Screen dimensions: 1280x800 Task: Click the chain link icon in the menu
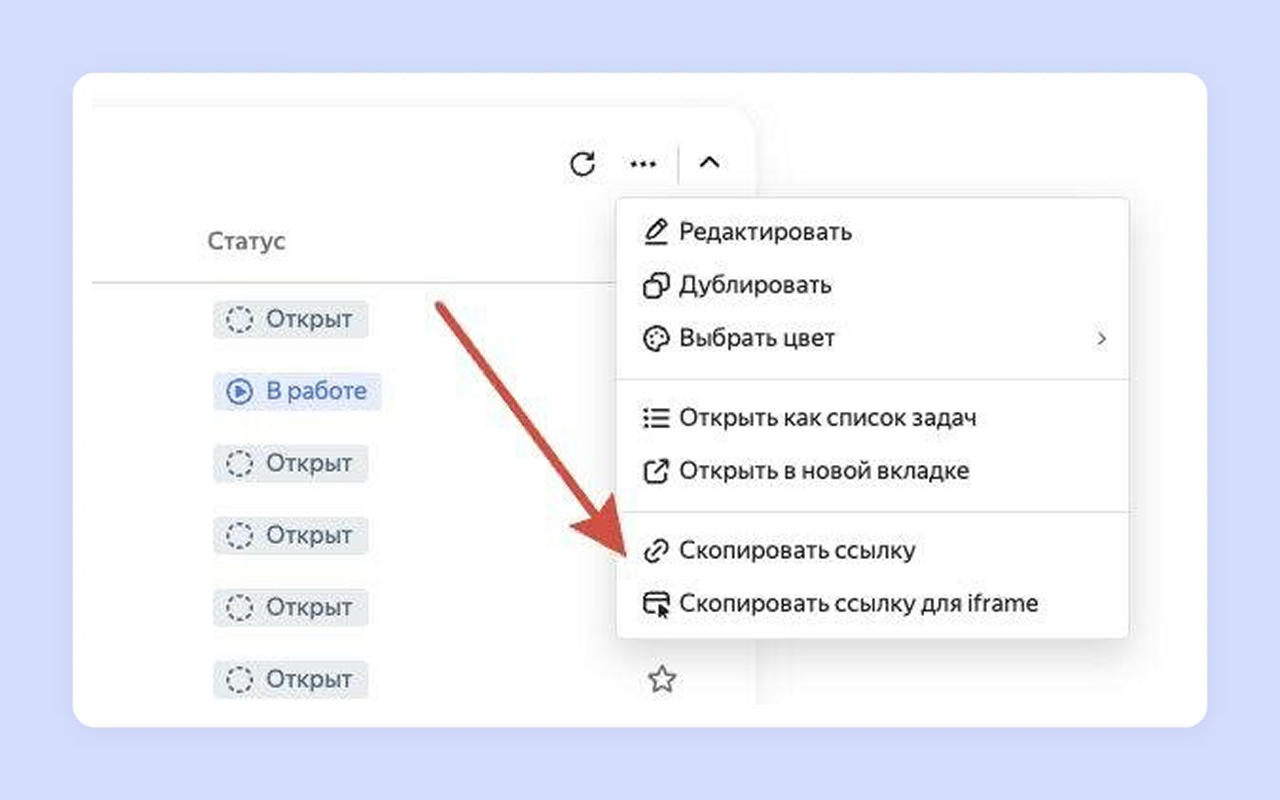click(655, 551)
